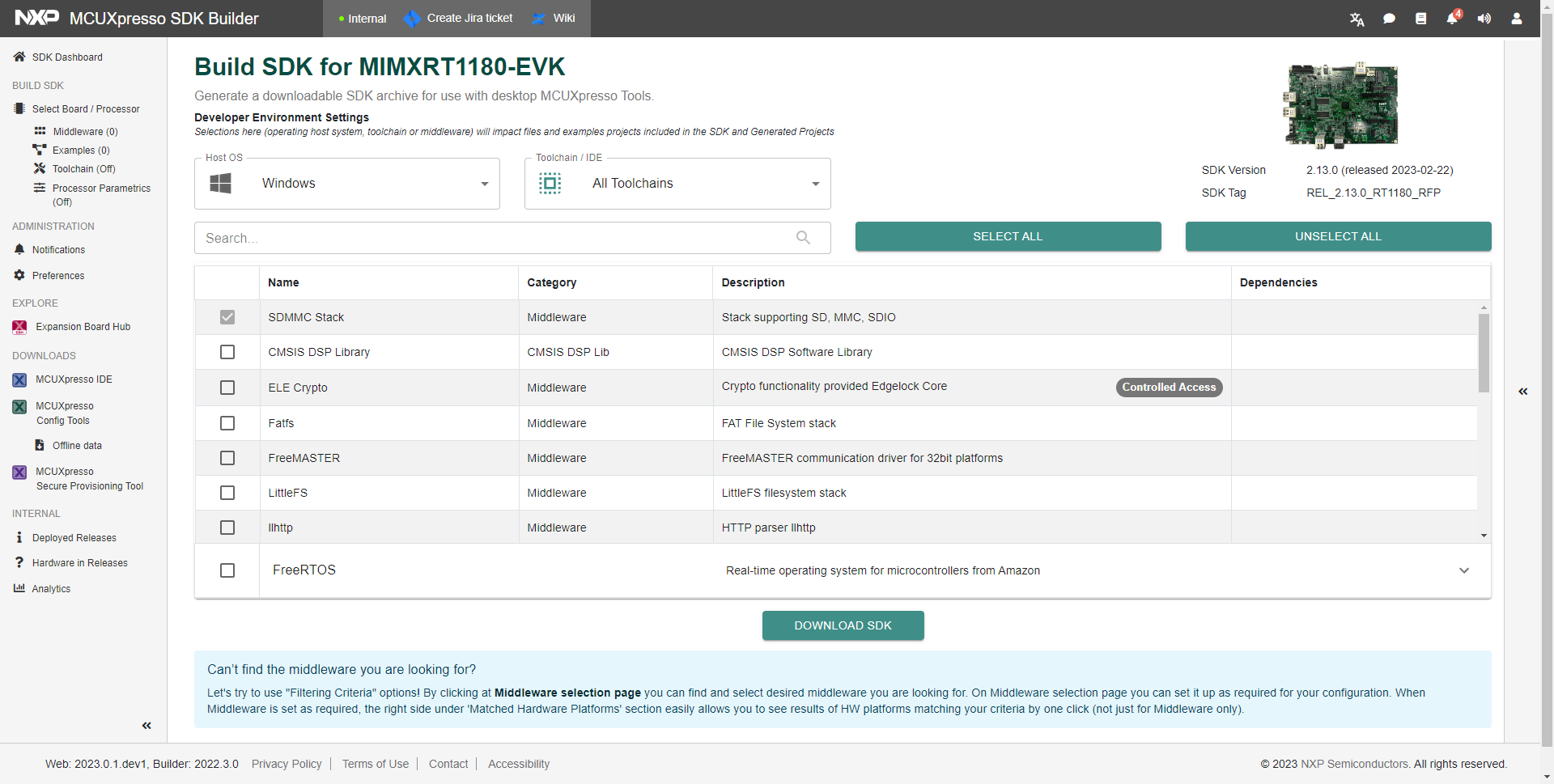Expand the FreeRTOS row details
The height and width of the screenshot is (784, 1554).
coord(1463,570)
